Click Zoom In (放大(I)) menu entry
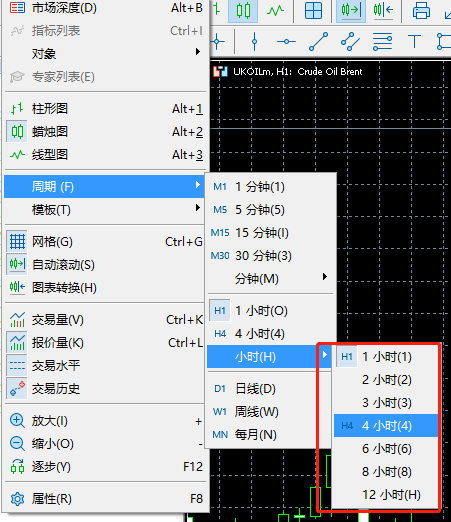This screenshot has width=451, height=522. (x=104, y=421)
